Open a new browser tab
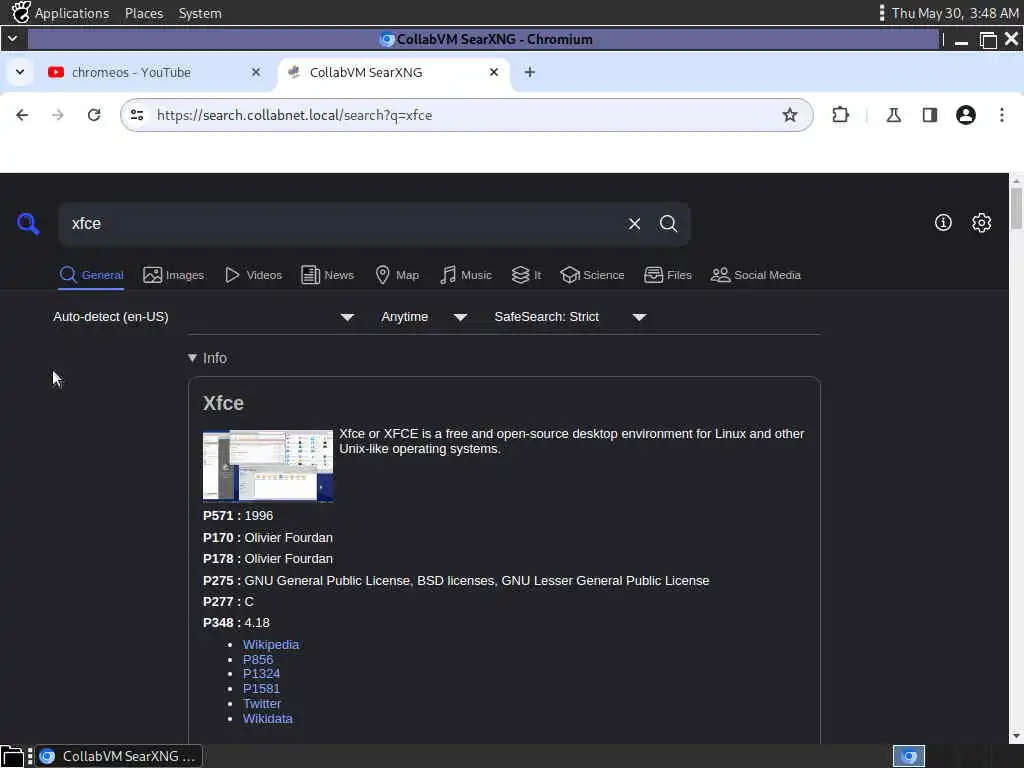The height and width of the screenshot is (768, 1024). [x=530, y=72]
